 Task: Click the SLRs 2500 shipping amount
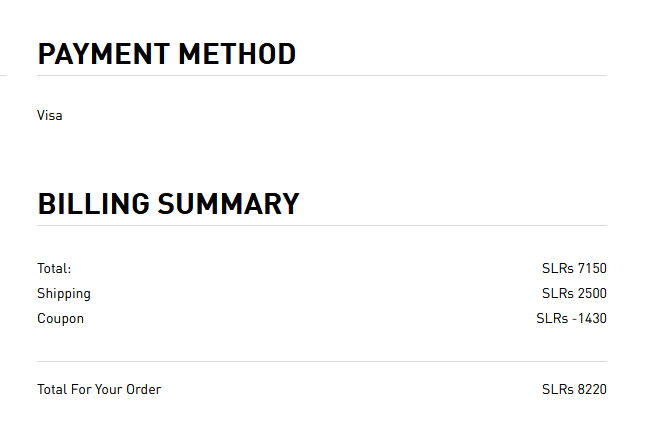(574, 293)
